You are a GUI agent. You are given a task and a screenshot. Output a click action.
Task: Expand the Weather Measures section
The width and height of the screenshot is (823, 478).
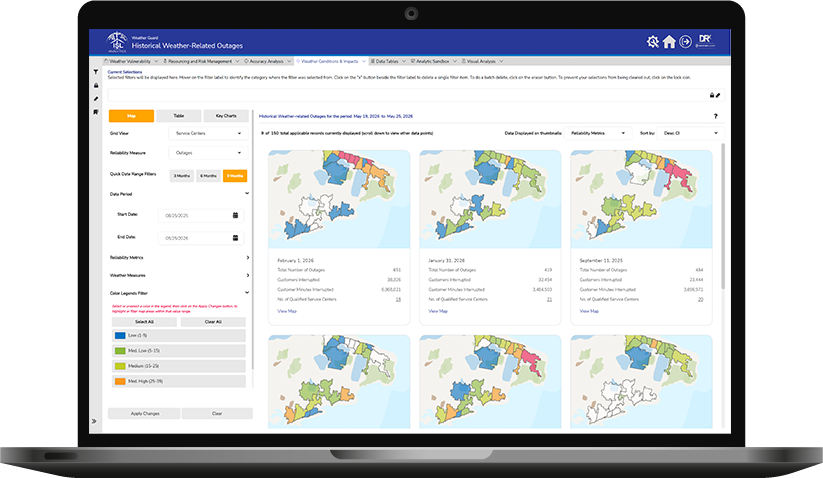[247, 275]
